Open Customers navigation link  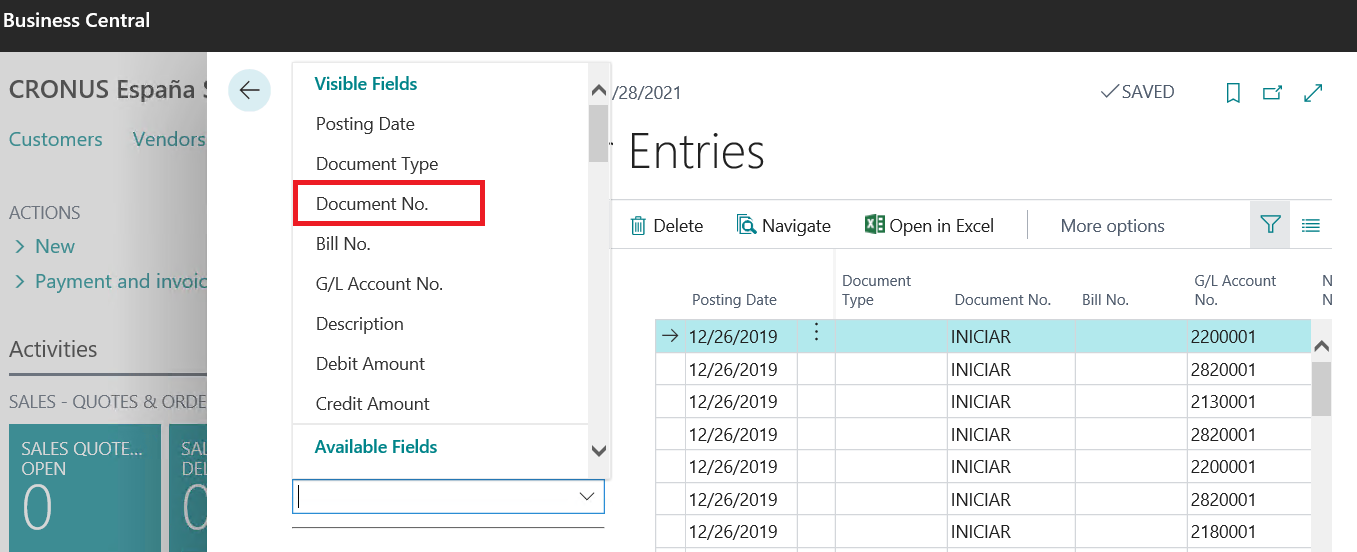tap(55, 139)
